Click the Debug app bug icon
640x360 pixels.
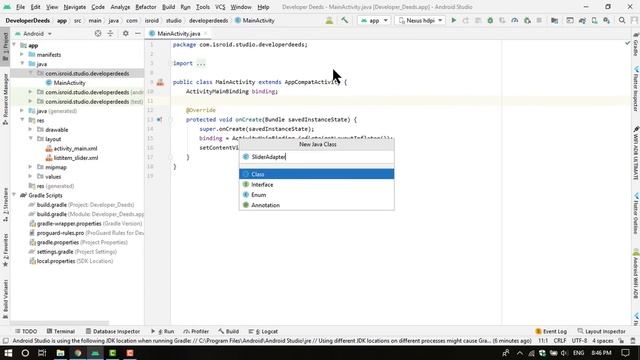[x=490, y=20]
